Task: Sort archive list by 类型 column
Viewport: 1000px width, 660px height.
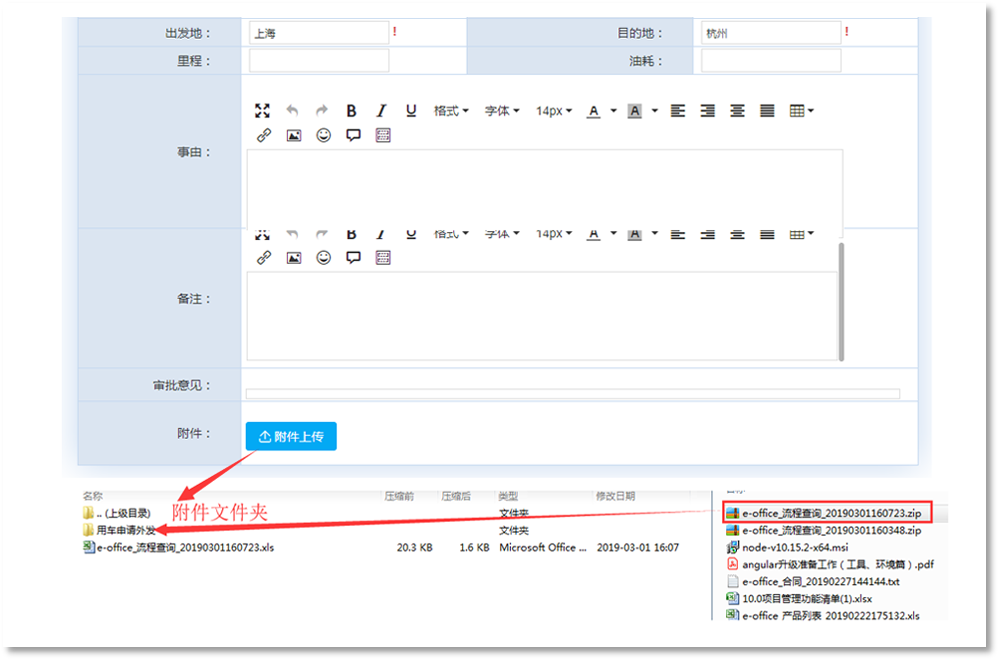Action: tap(508, 496)
